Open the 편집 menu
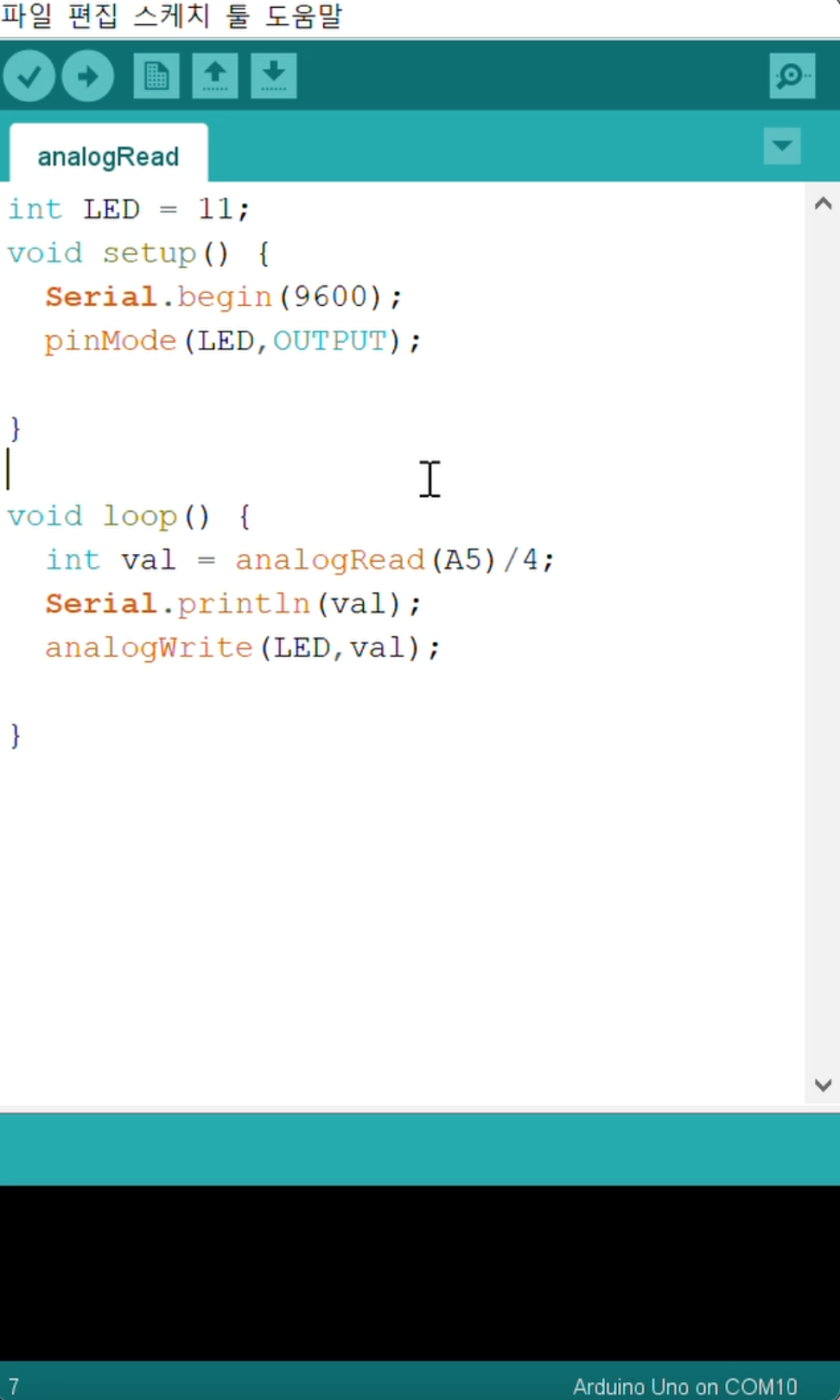This screenshot has height=1400, width=840. click(92, 16)
